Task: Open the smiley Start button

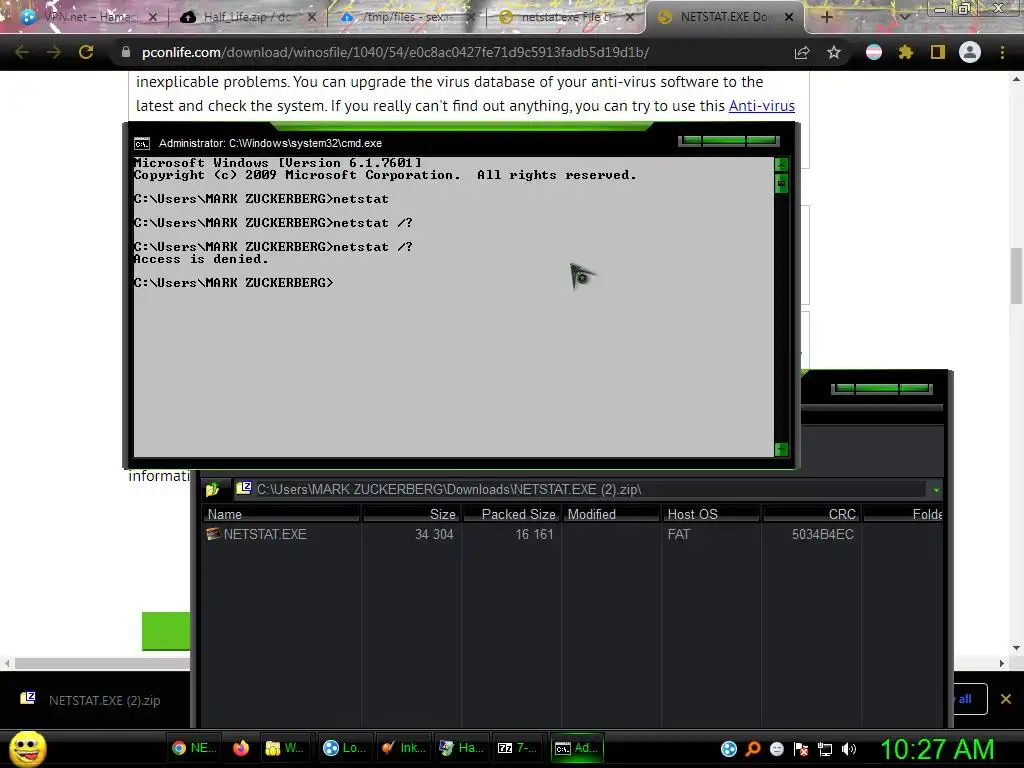Action: pyautogui.click(x=27, y=748)
